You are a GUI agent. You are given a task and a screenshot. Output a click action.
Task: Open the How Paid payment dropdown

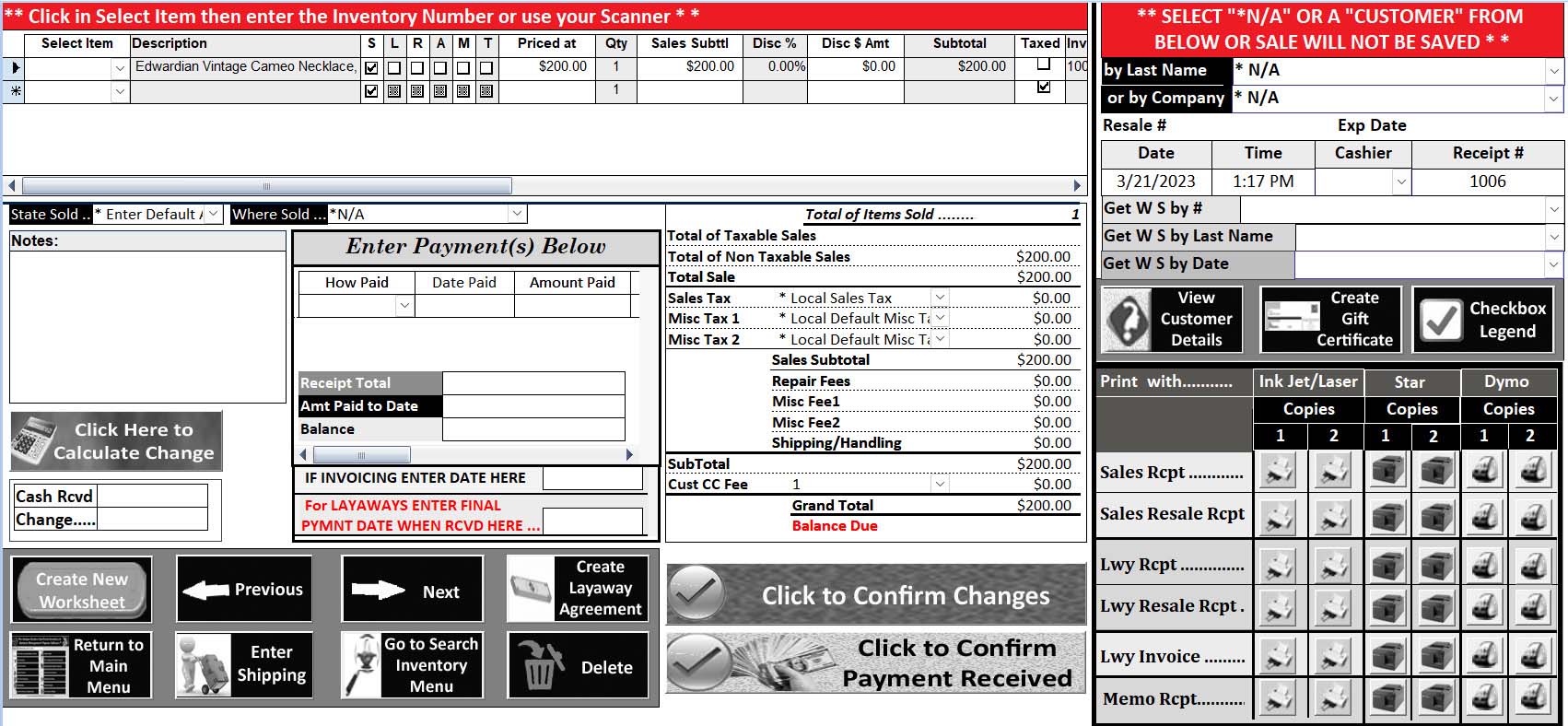(x=404, y=306)
